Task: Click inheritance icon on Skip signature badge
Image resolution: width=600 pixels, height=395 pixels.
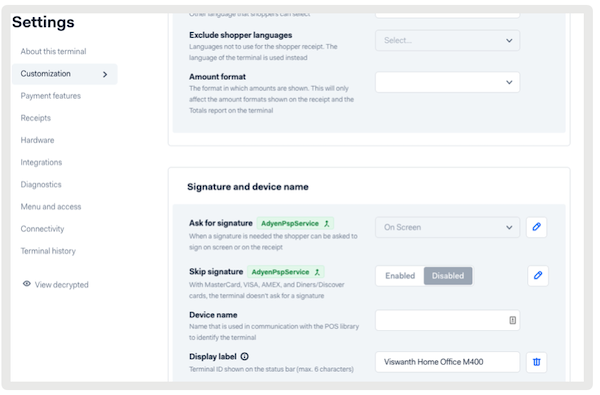Action: [x=317, y=272]
